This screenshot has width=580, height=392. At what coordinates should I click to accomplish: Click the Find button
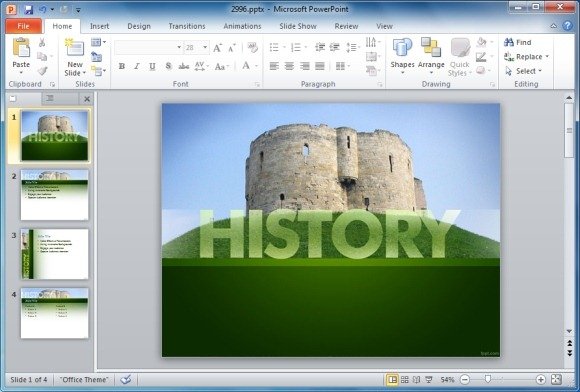pos(517,42)
